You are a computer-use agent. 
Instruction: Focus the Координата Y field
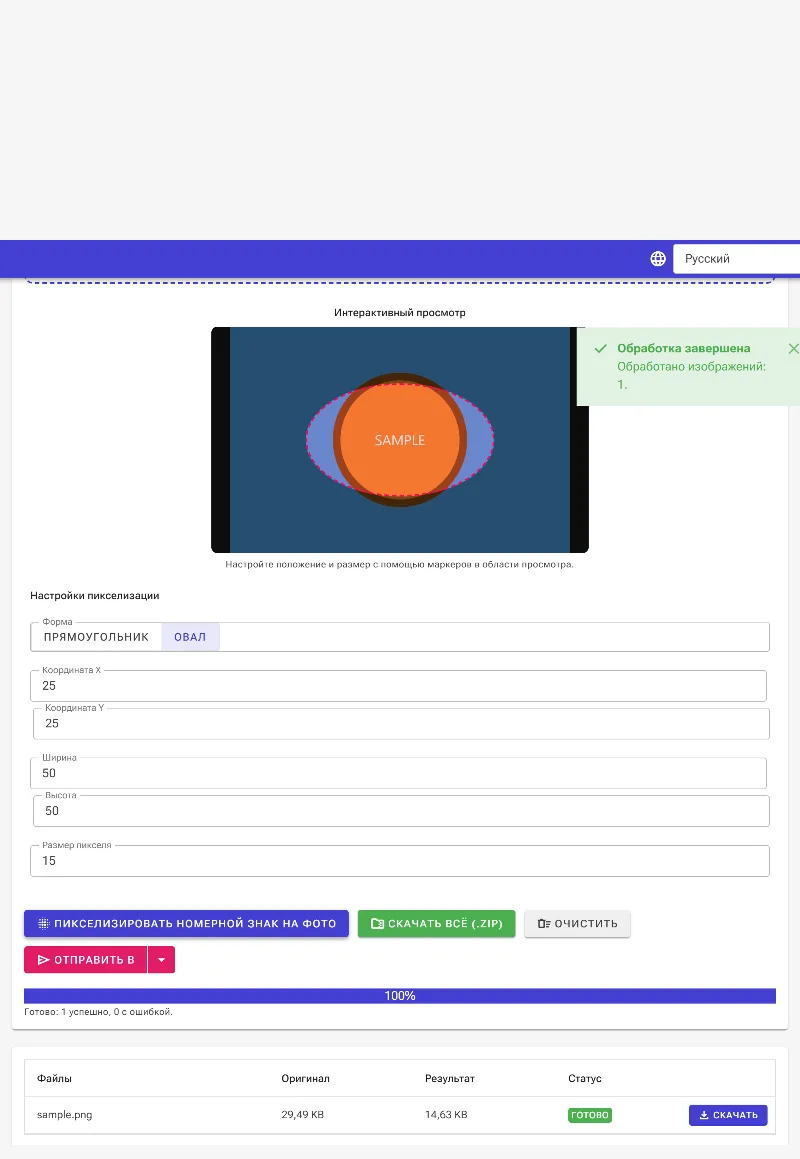(x=401, y=724)
